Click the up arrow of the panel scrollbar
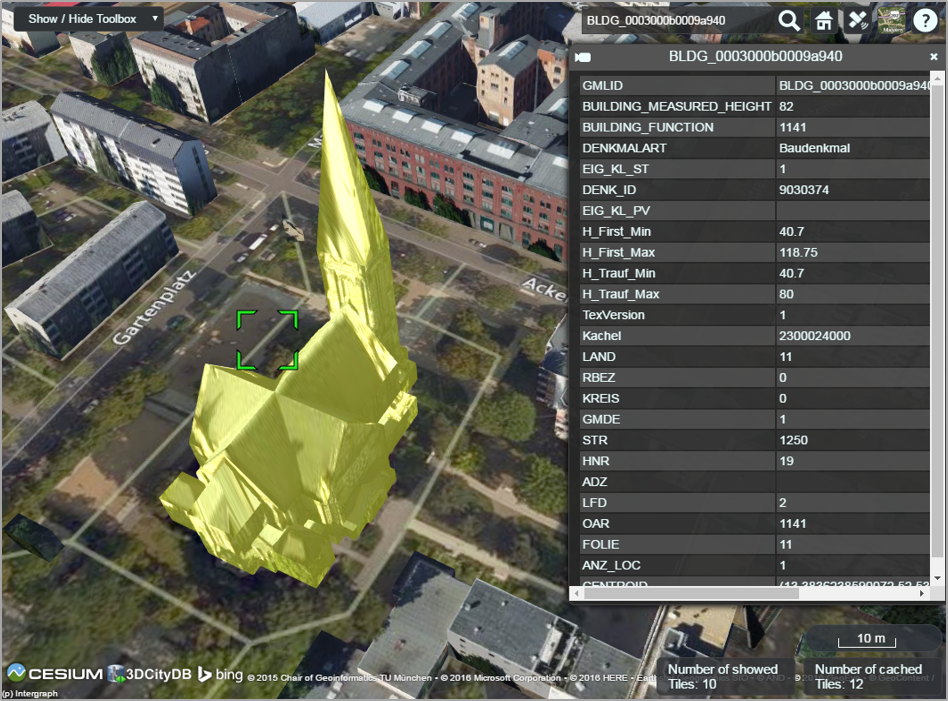 pyautogui.click(x=937, y=79)
